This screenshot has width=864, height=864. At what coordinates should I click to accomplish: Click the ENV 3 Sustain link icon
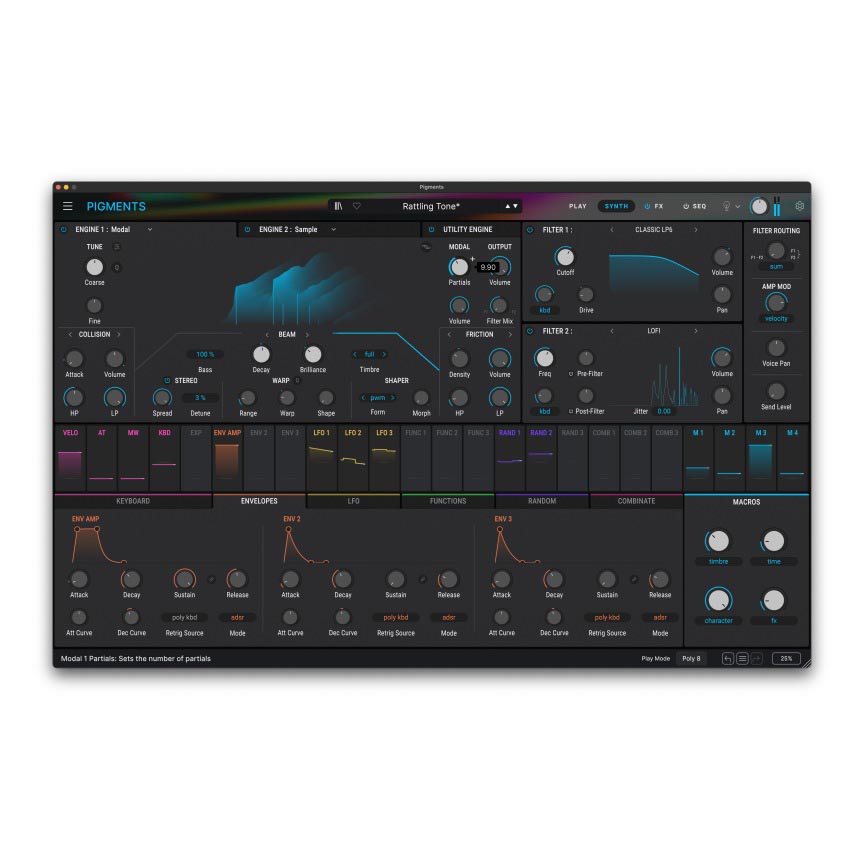634,580
